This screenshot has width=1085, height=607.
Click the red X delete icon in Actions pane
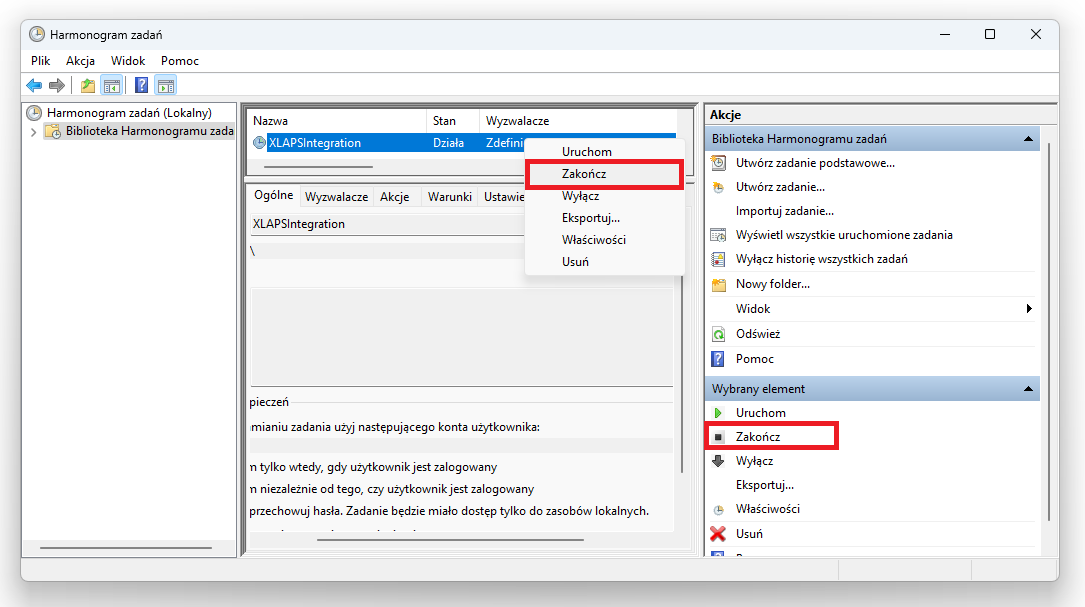pyautogui.click(x=718, y=534)
